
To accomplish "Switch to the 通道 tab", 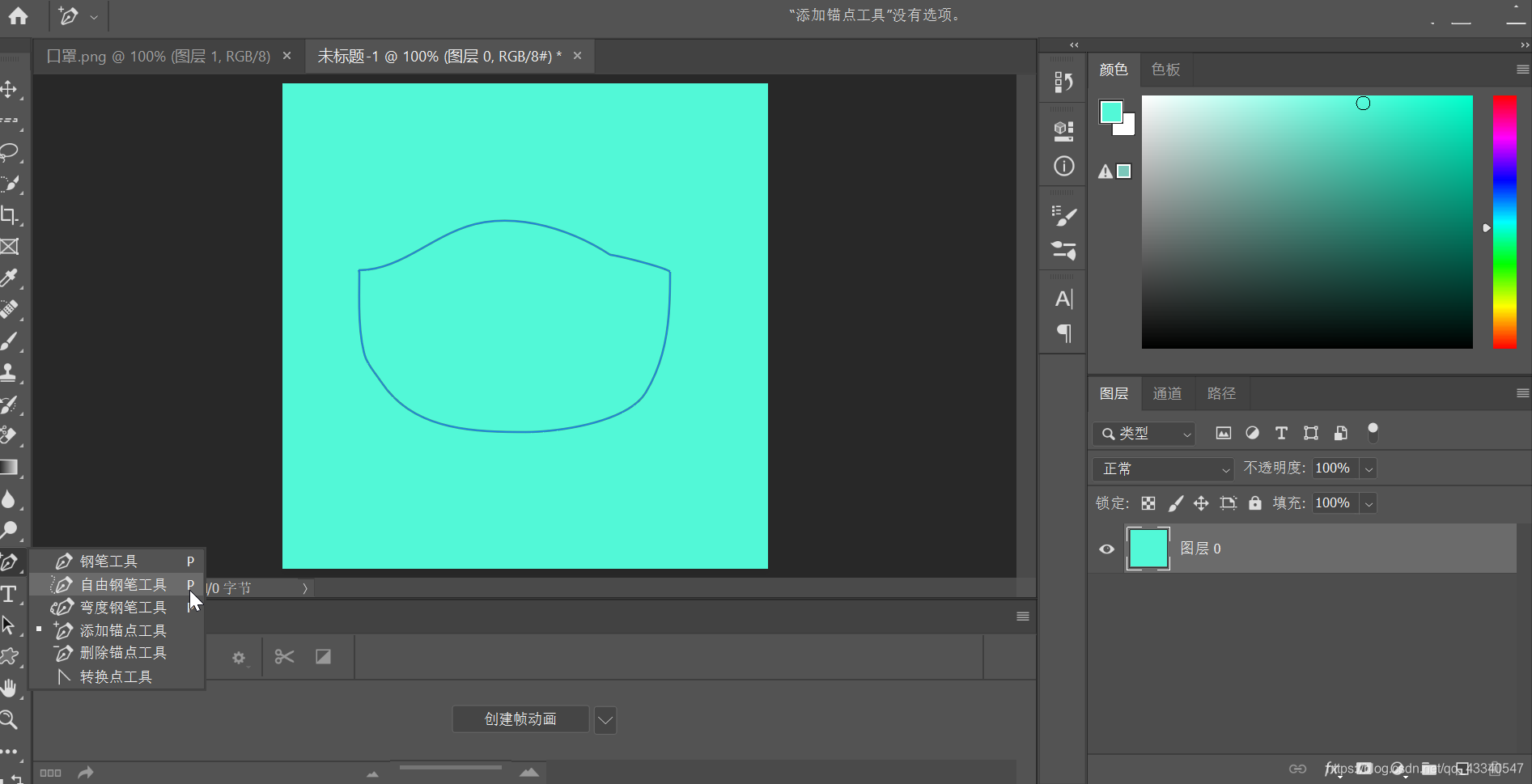I will point(1167,394).
